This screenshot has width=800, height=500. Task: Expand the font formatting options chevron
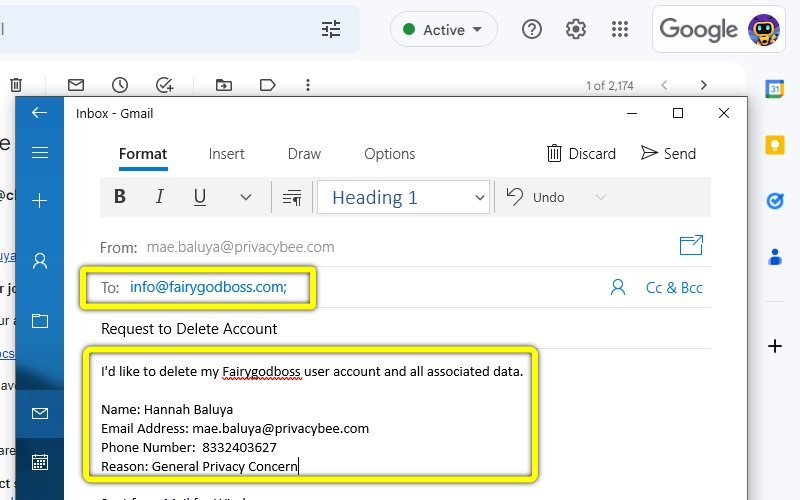coord(246,198)
